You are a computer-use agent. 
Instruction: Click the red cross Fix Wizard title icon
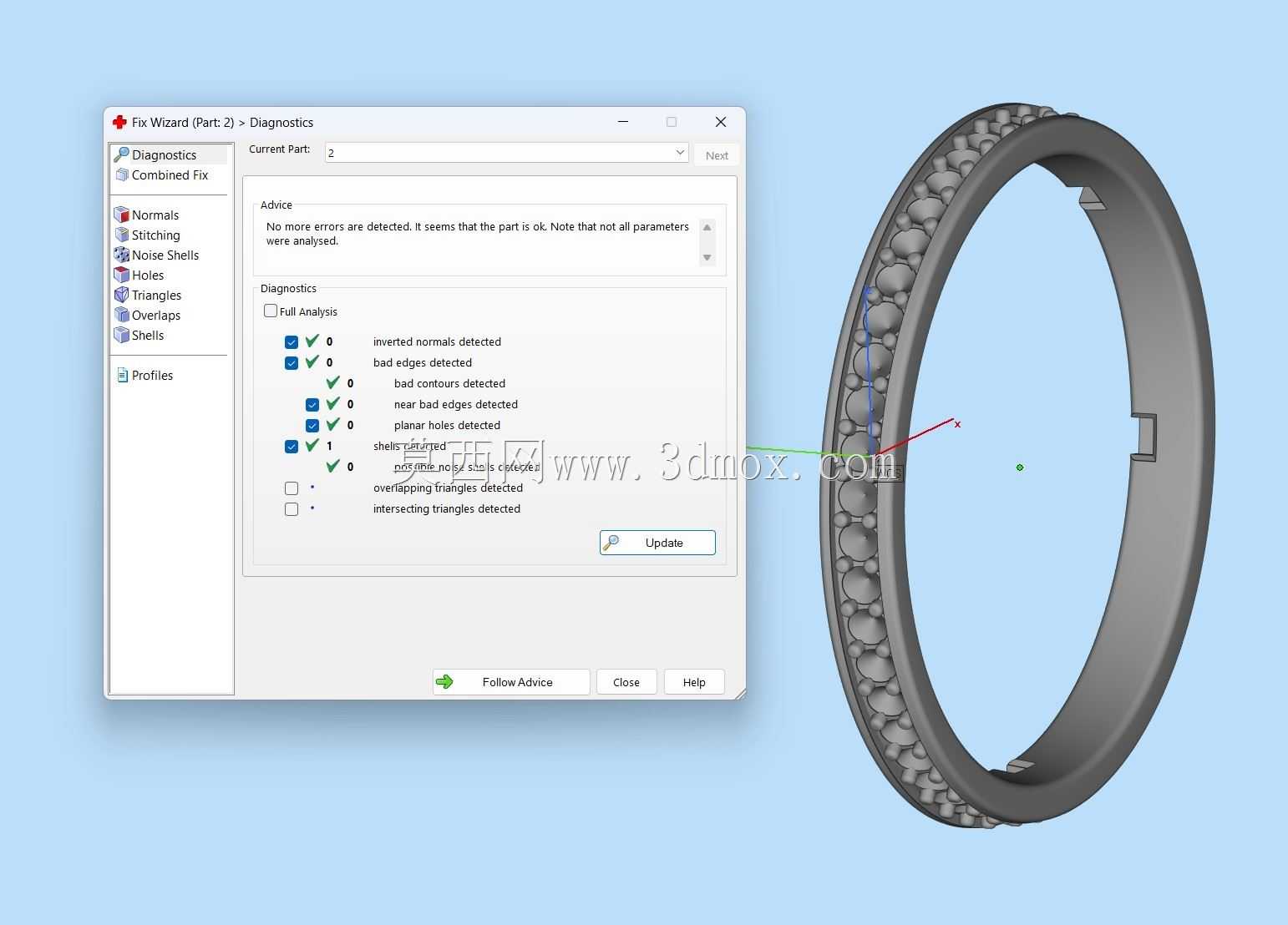[119, 122]
